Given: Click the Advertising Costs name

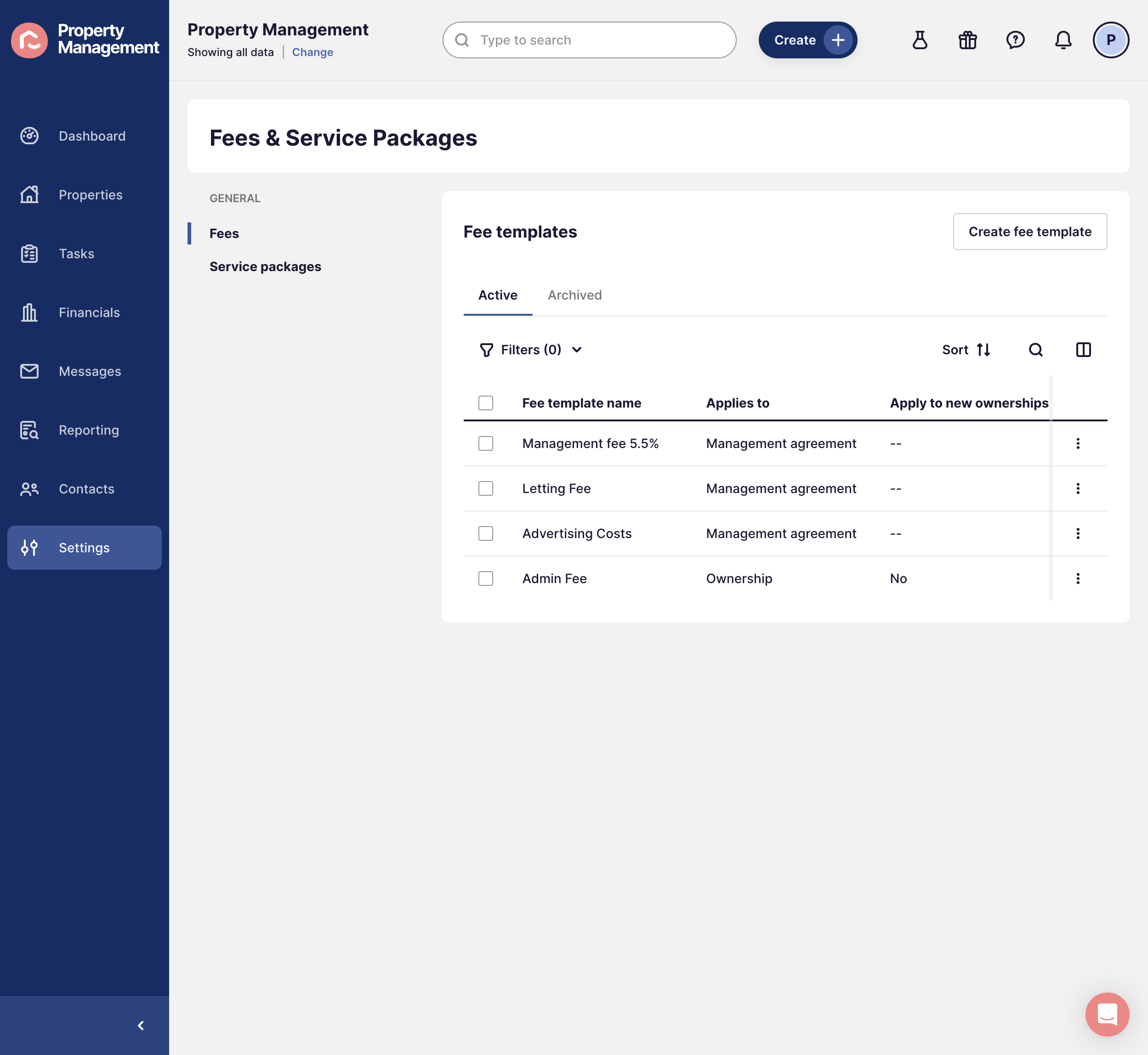Looking at the screenshot, I should coord(577,533).
